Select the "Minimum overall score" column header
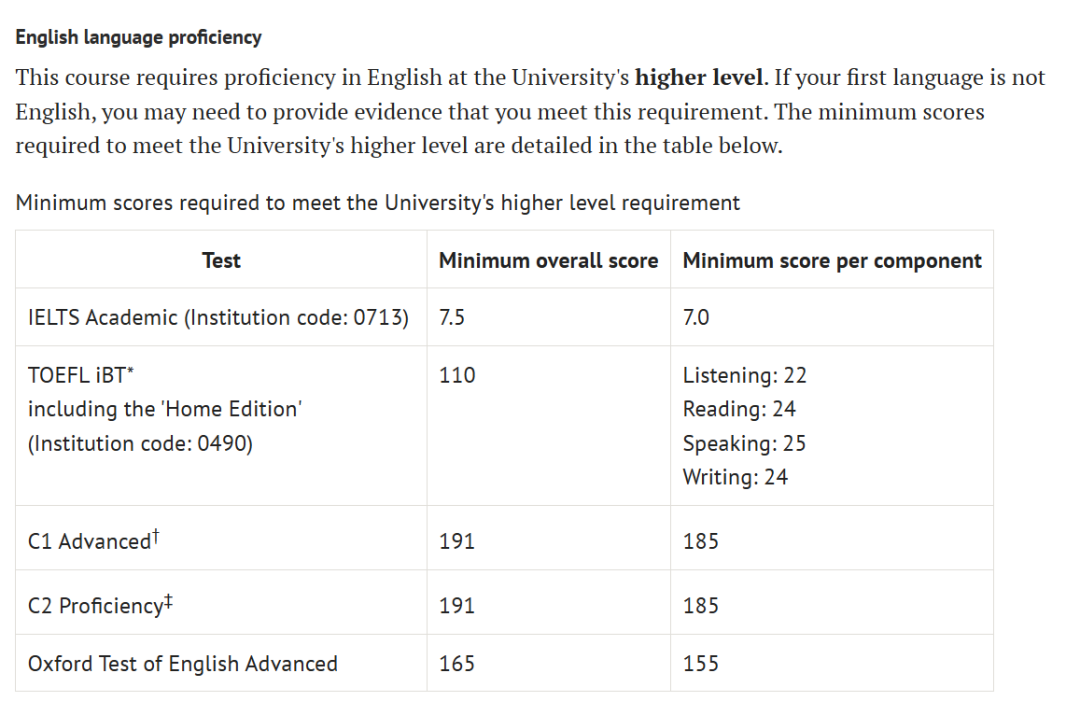This screenshot has height=715, width=1080. click(x=548, y=261)
